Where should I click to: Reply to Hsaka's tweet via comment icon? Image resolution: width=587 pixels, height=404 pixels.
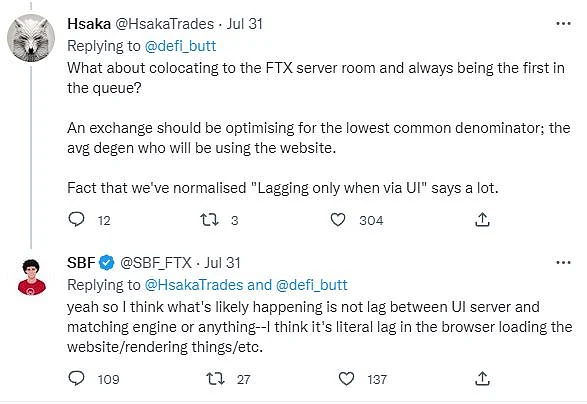click(x=76, y=220)
